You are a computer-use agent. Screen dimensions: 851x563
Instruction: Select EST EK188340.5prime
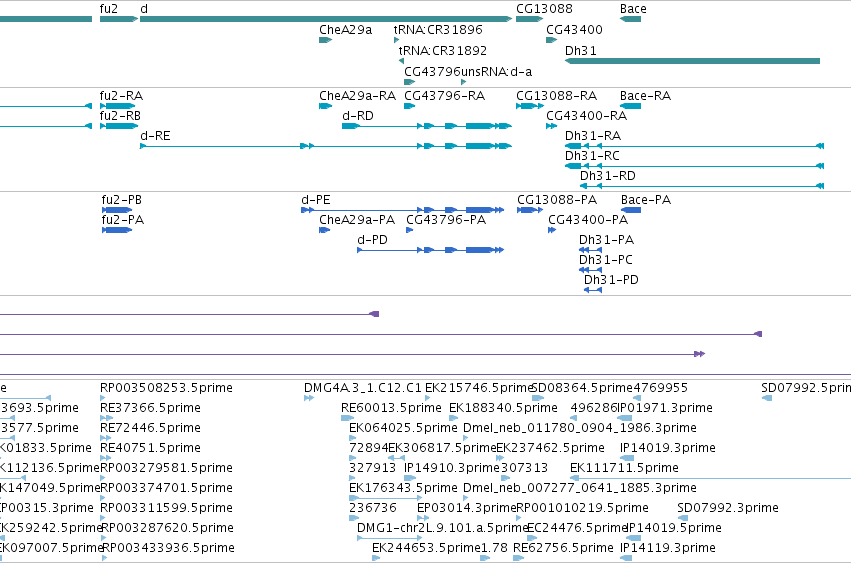(x=503, y=408)
